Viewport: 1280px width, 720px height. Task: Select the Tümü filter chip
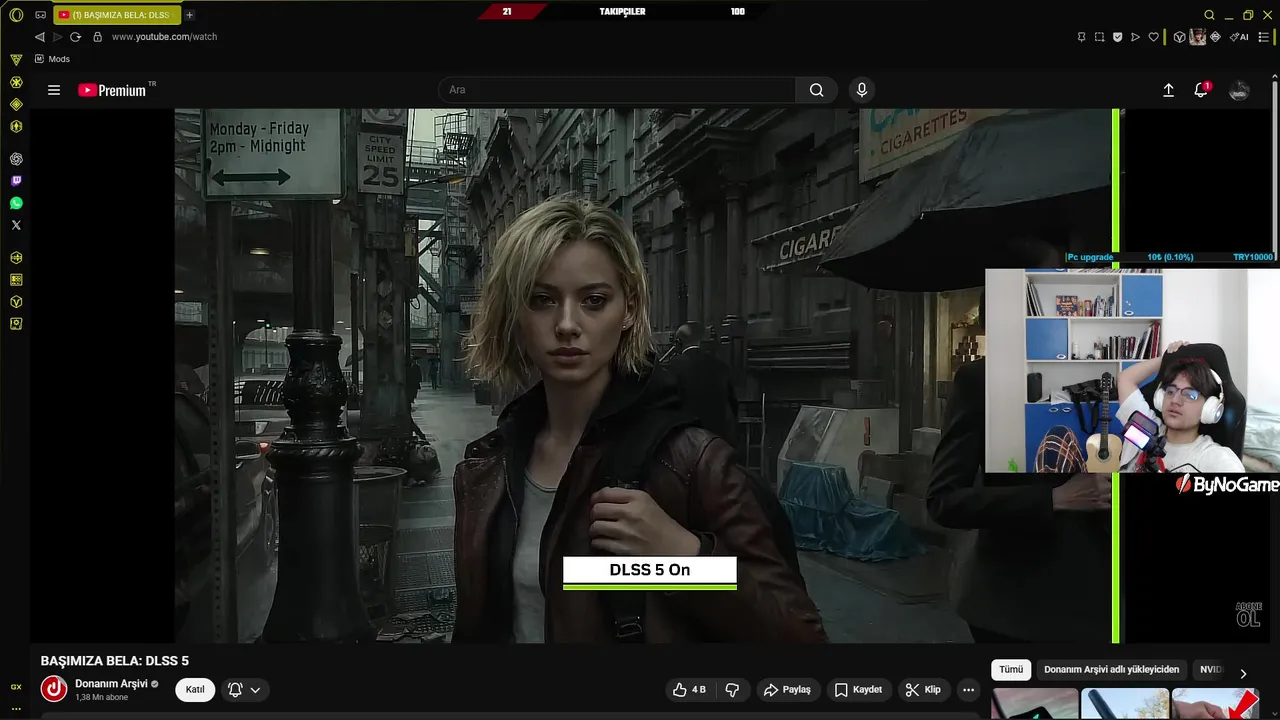(1011, 670)
